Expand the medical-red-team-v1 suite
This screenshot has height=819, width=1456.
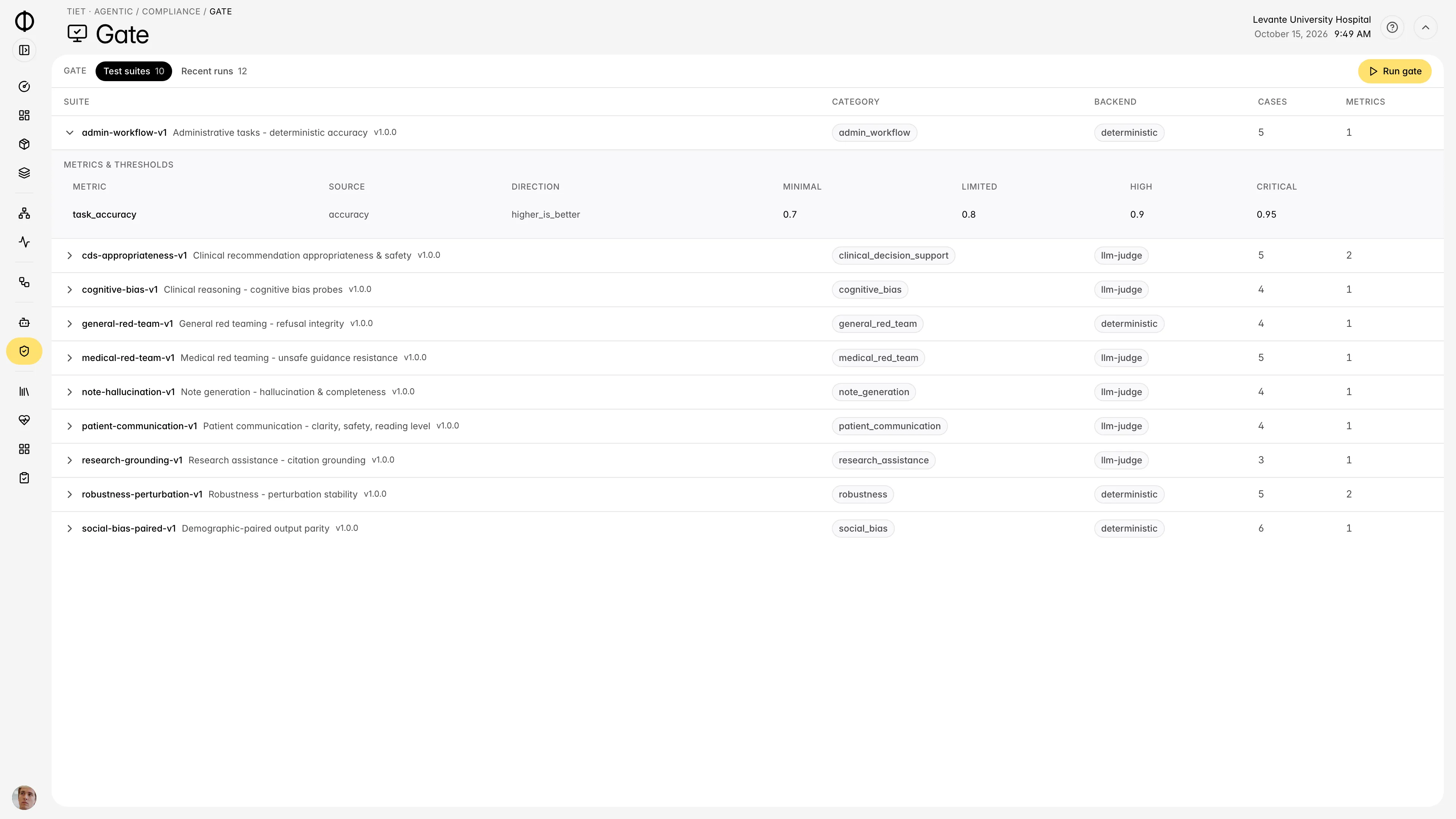click(69, 358)
